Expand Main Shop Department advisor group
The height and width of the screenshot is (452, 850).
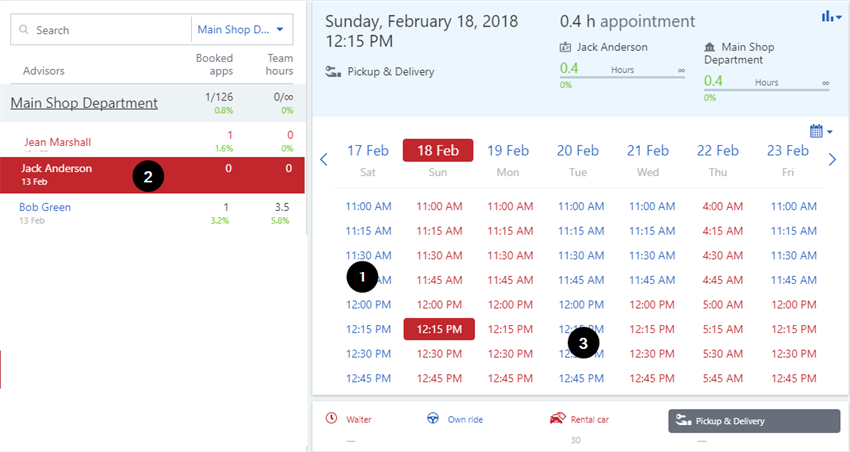84,103
